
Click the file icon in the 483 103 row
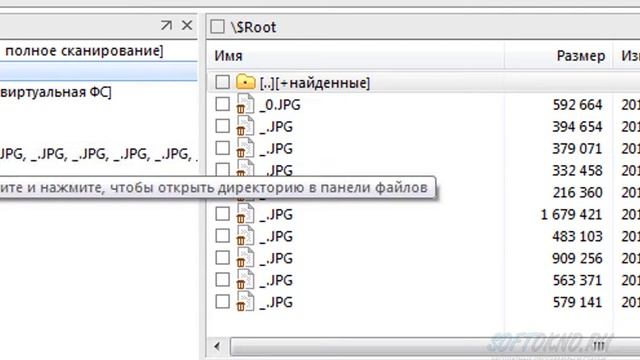click(x=245, y=236)
